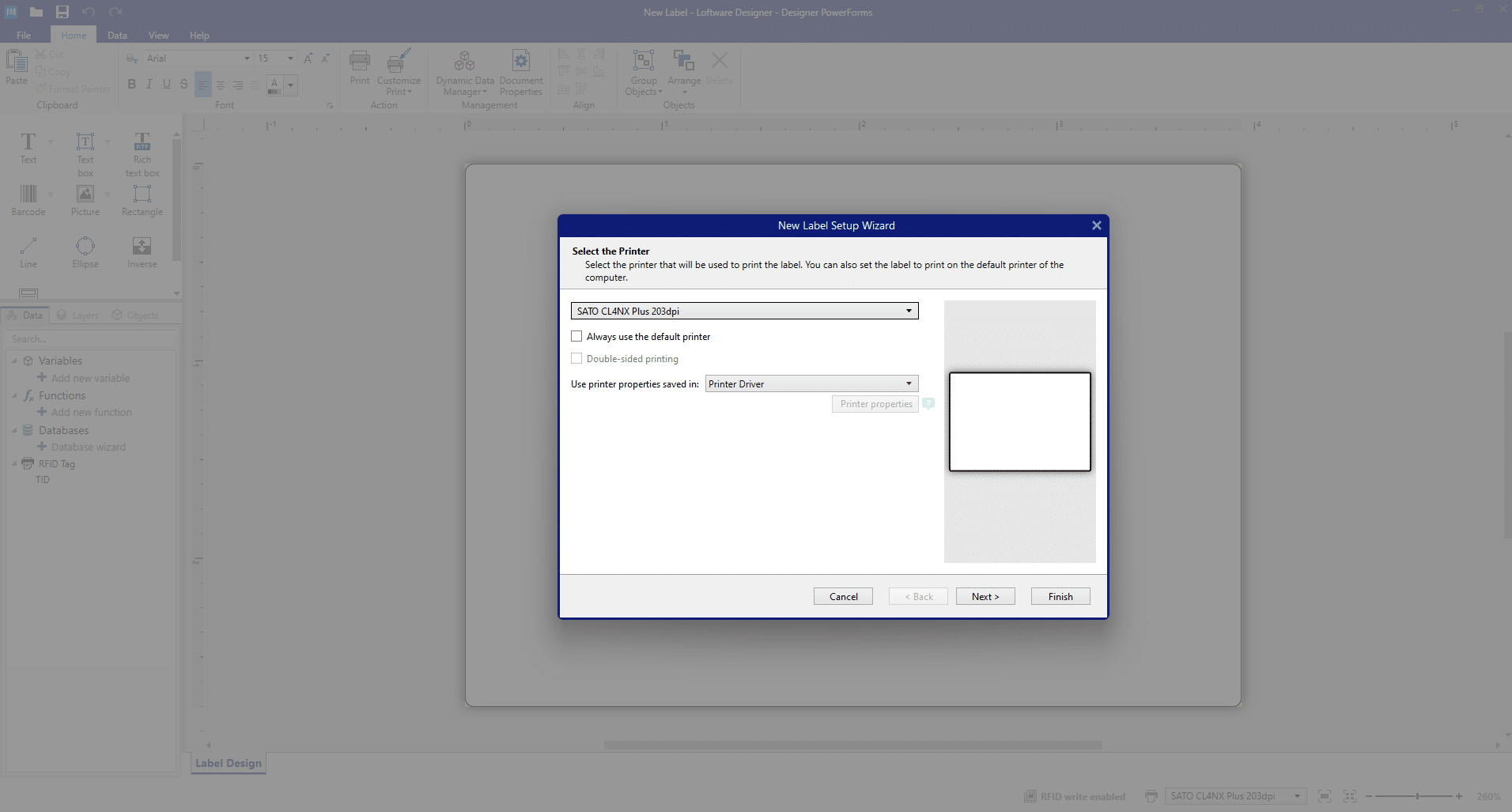Check Always use the default printer
1512x812 pixels.
pos(576,336)
